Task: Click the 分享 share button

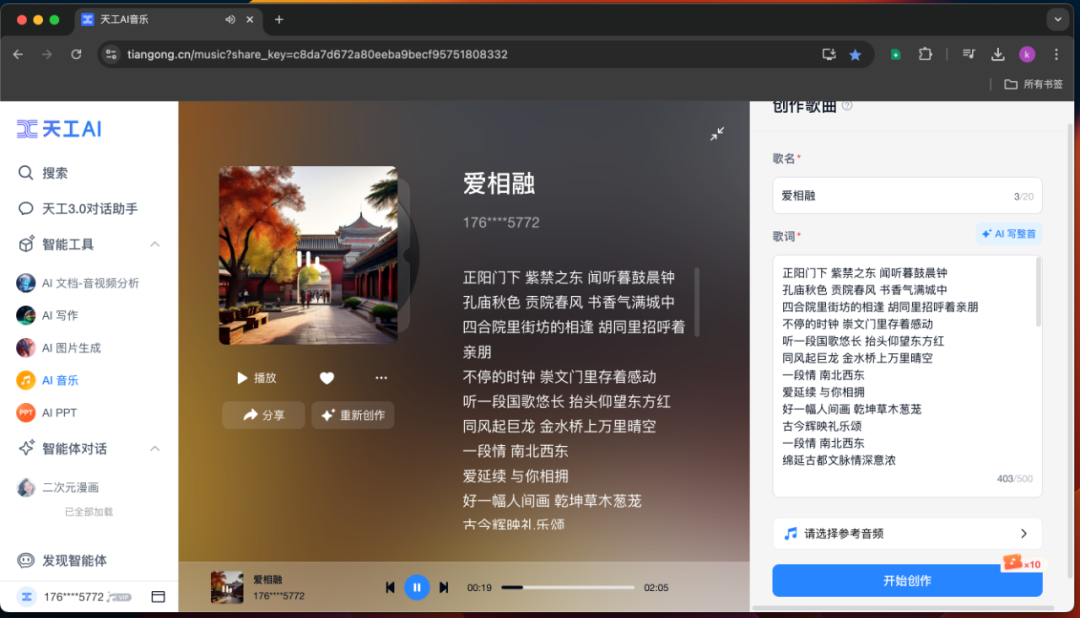Action: [263, 415]
